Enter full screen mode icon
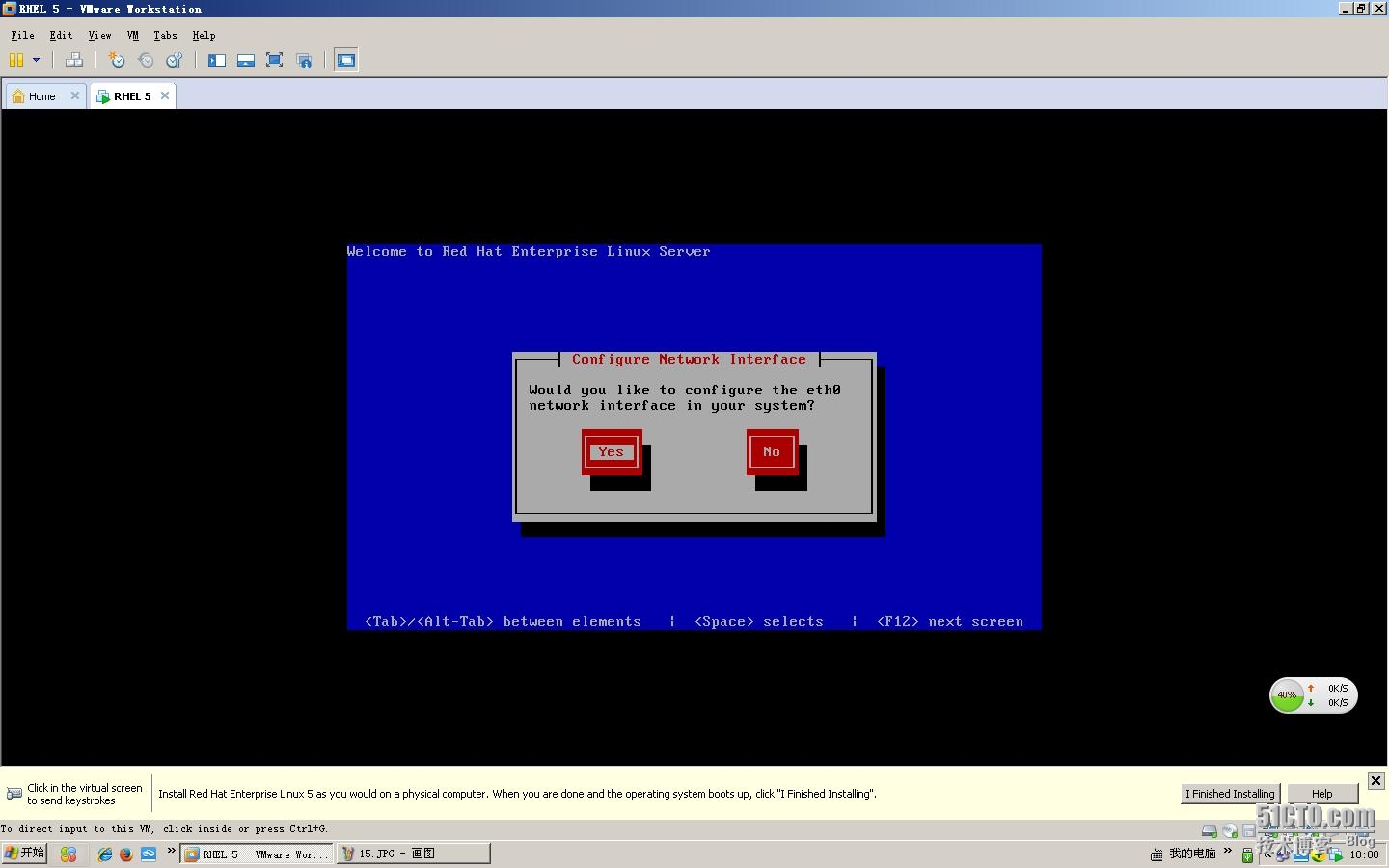1389x868 pixels. pos(274,60)
